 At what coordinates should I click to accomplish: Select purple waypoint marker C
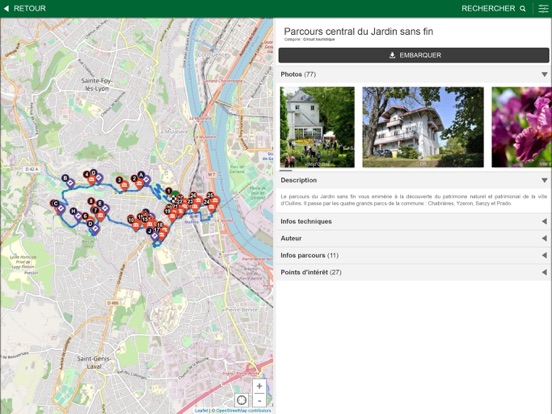click(60, 208)
